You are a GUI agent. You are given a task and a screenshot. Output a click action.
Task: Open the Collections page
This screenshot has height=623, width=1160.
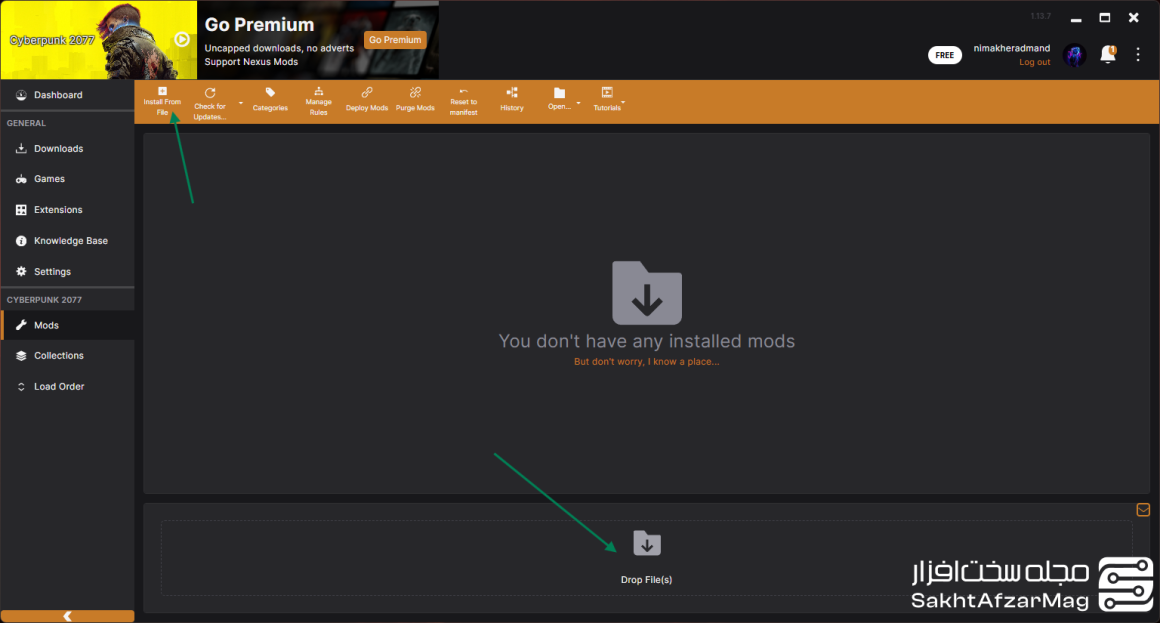pyautogui.click(x=67, y=356)
